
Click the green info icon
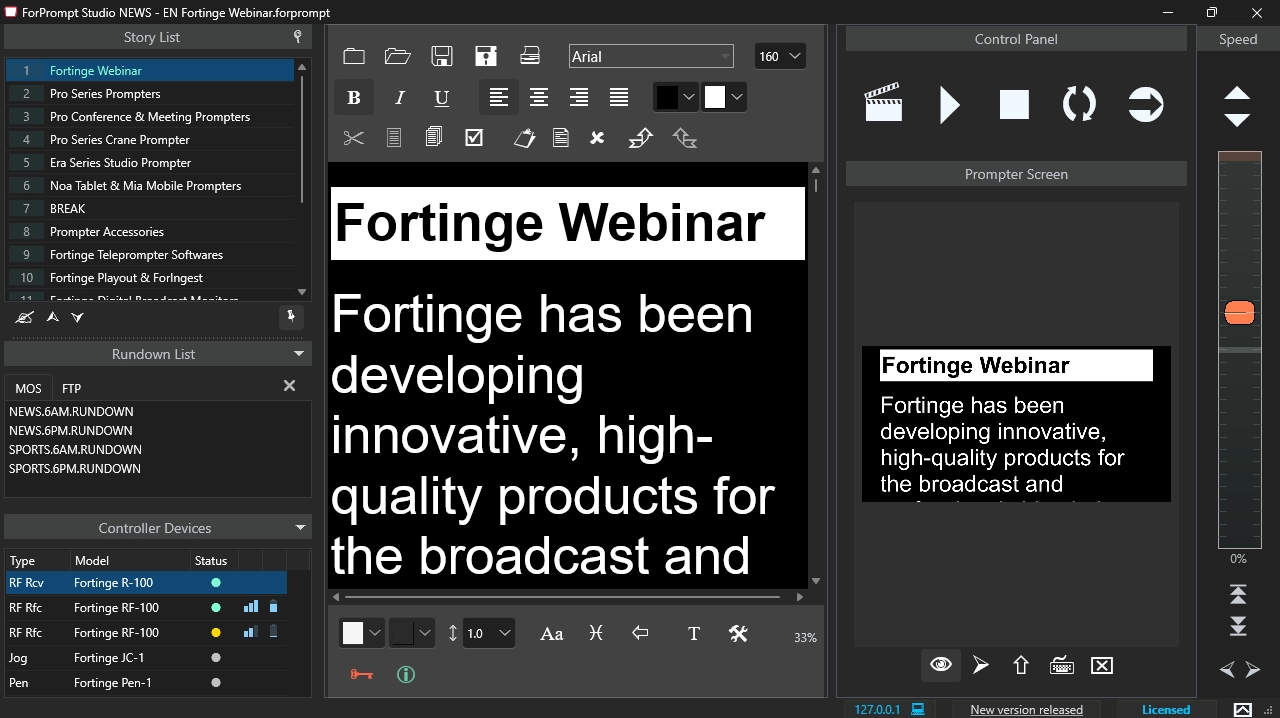click(405, 675)
